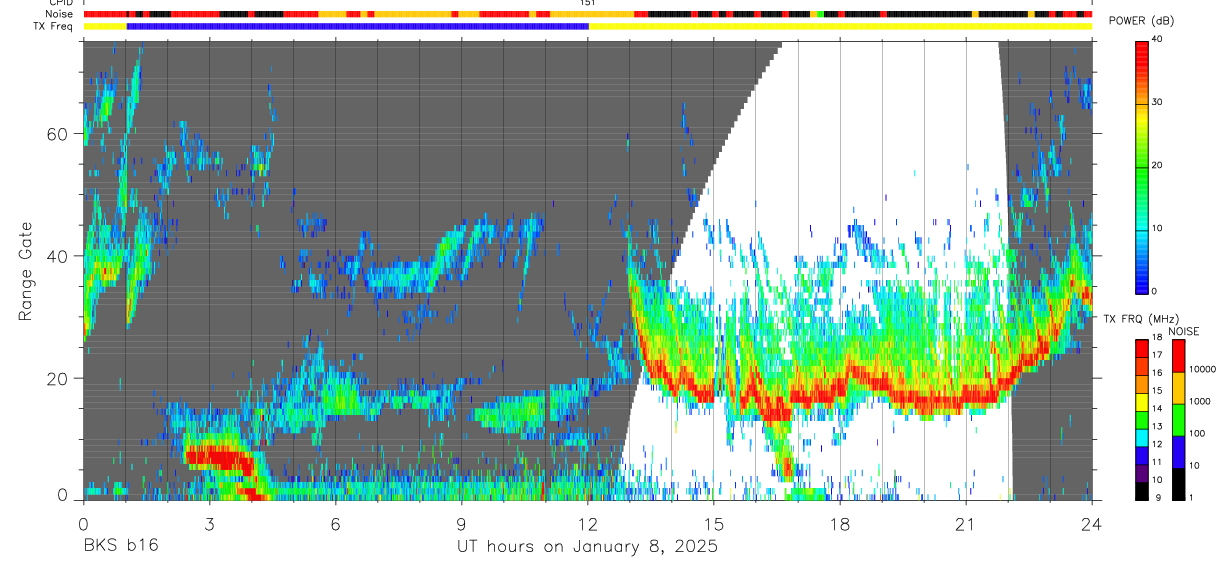Click the 18 hour tick label on time axis
Screen dimensions: 1228x567
pyautogui.click(x=839, y=523)
